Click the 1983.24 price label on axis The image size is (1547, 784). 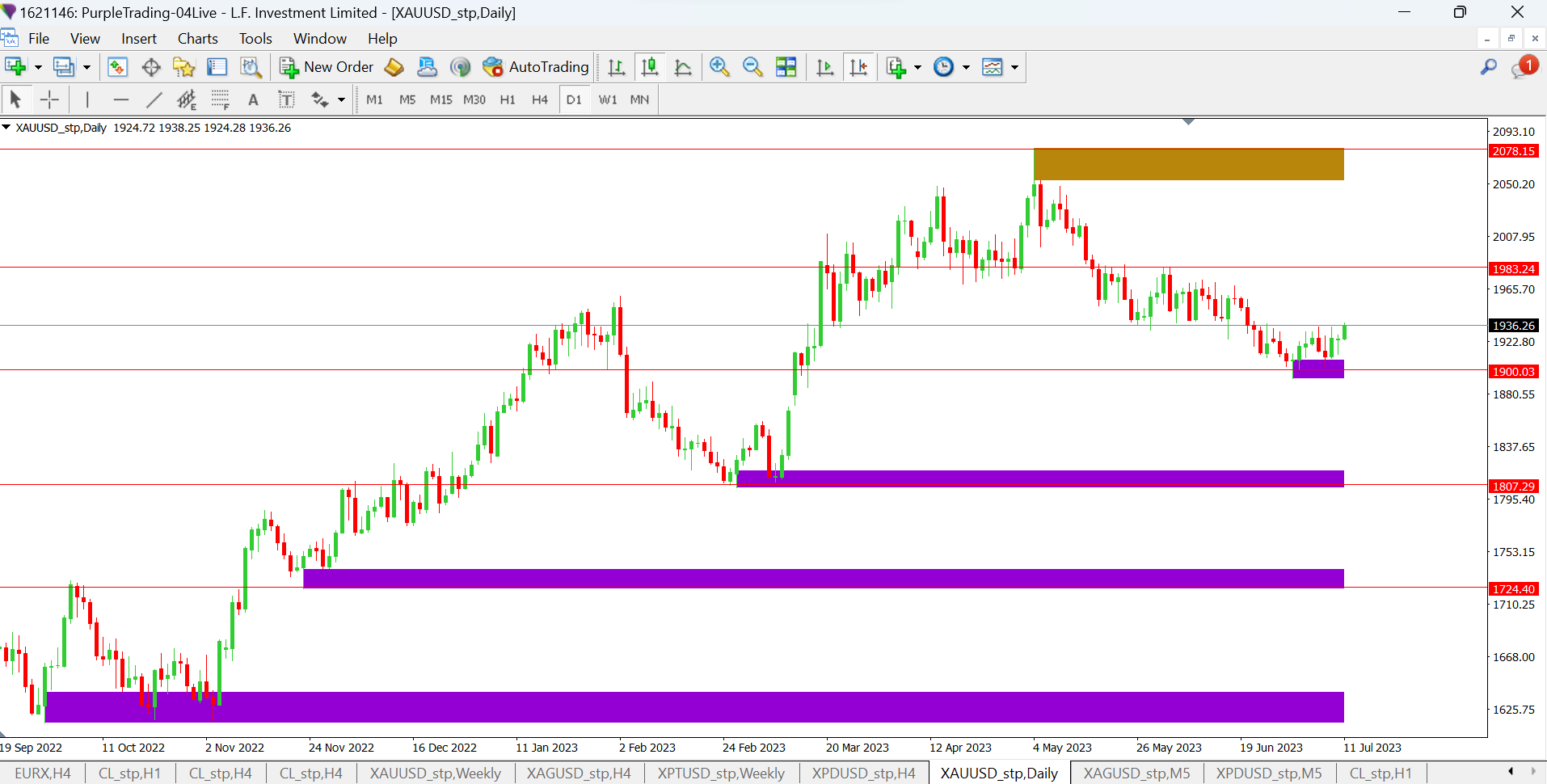(1513, 269)
